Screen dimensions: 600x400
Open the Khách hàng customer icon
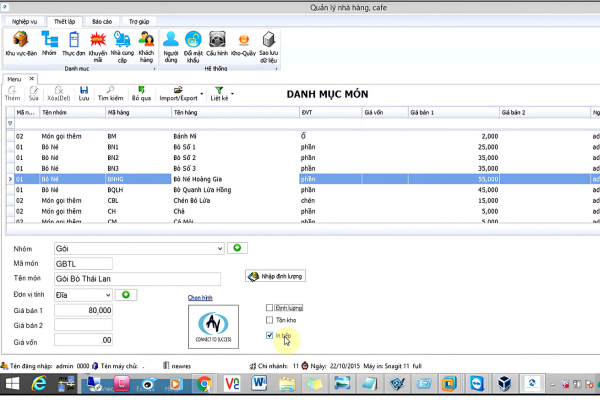pos(146,47)
